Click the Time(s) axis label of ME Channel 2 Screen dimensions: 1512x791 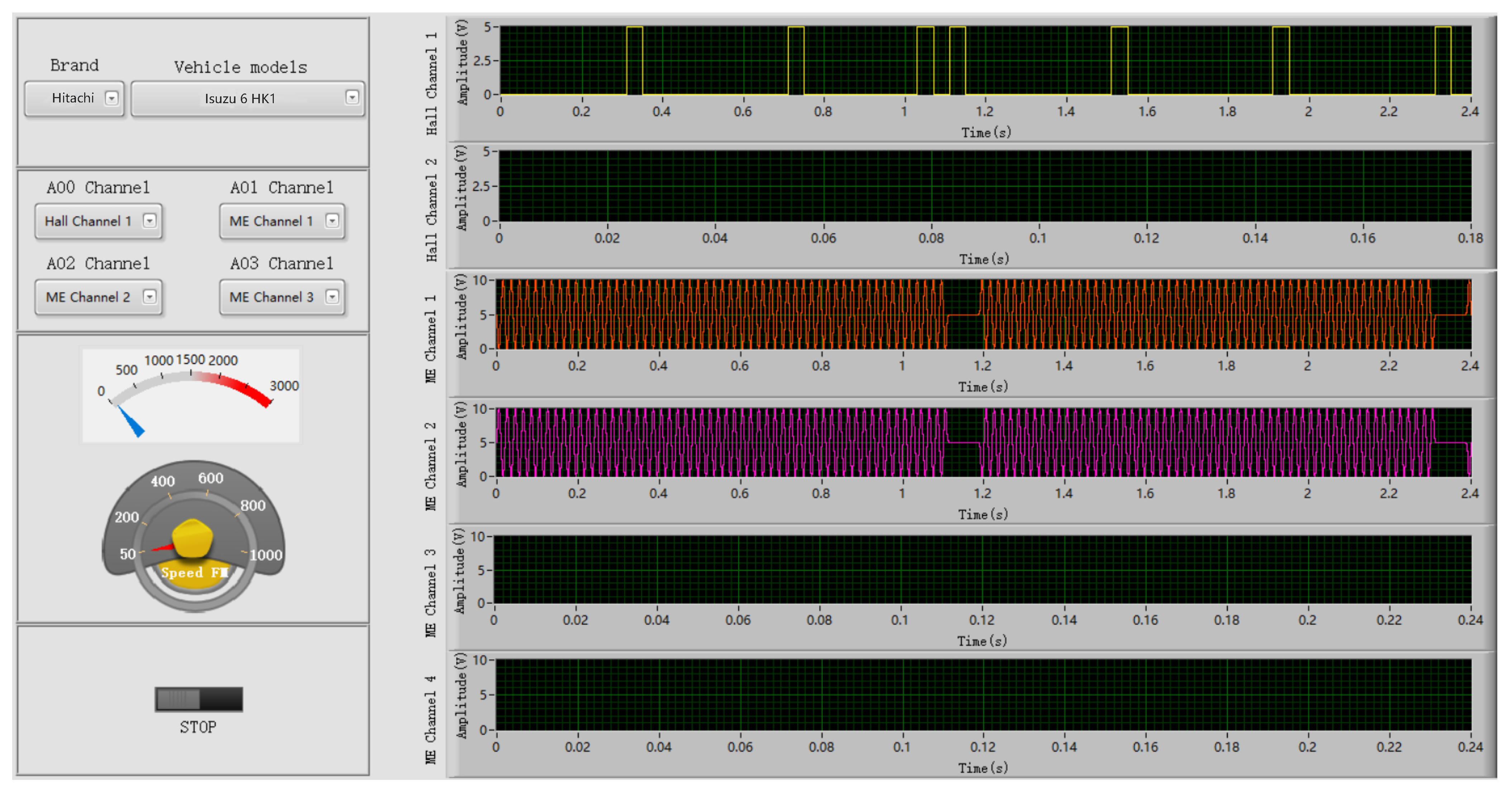pos(983,514)
